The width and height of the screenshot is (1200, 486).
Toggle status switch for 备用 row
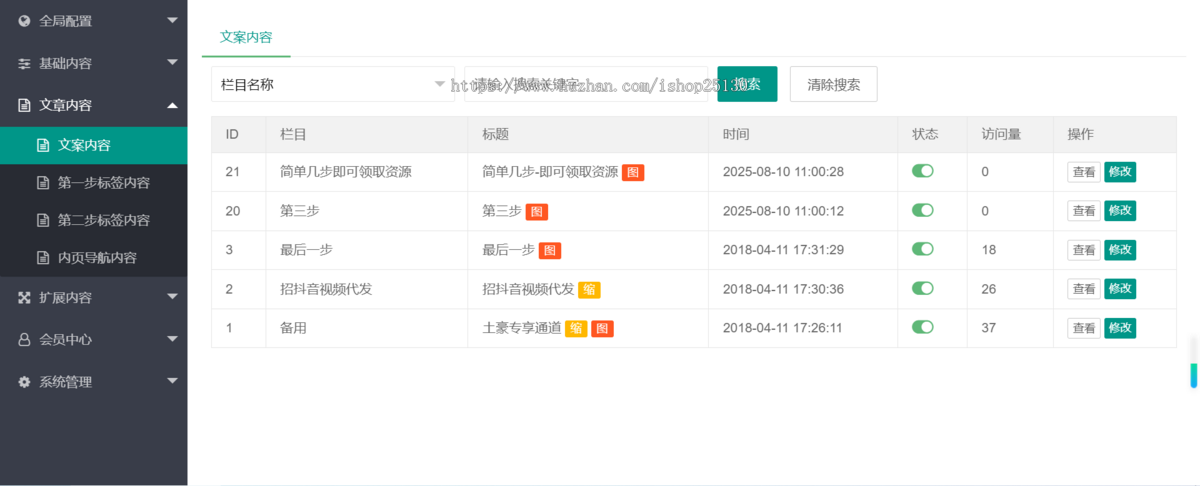point(923,327)
